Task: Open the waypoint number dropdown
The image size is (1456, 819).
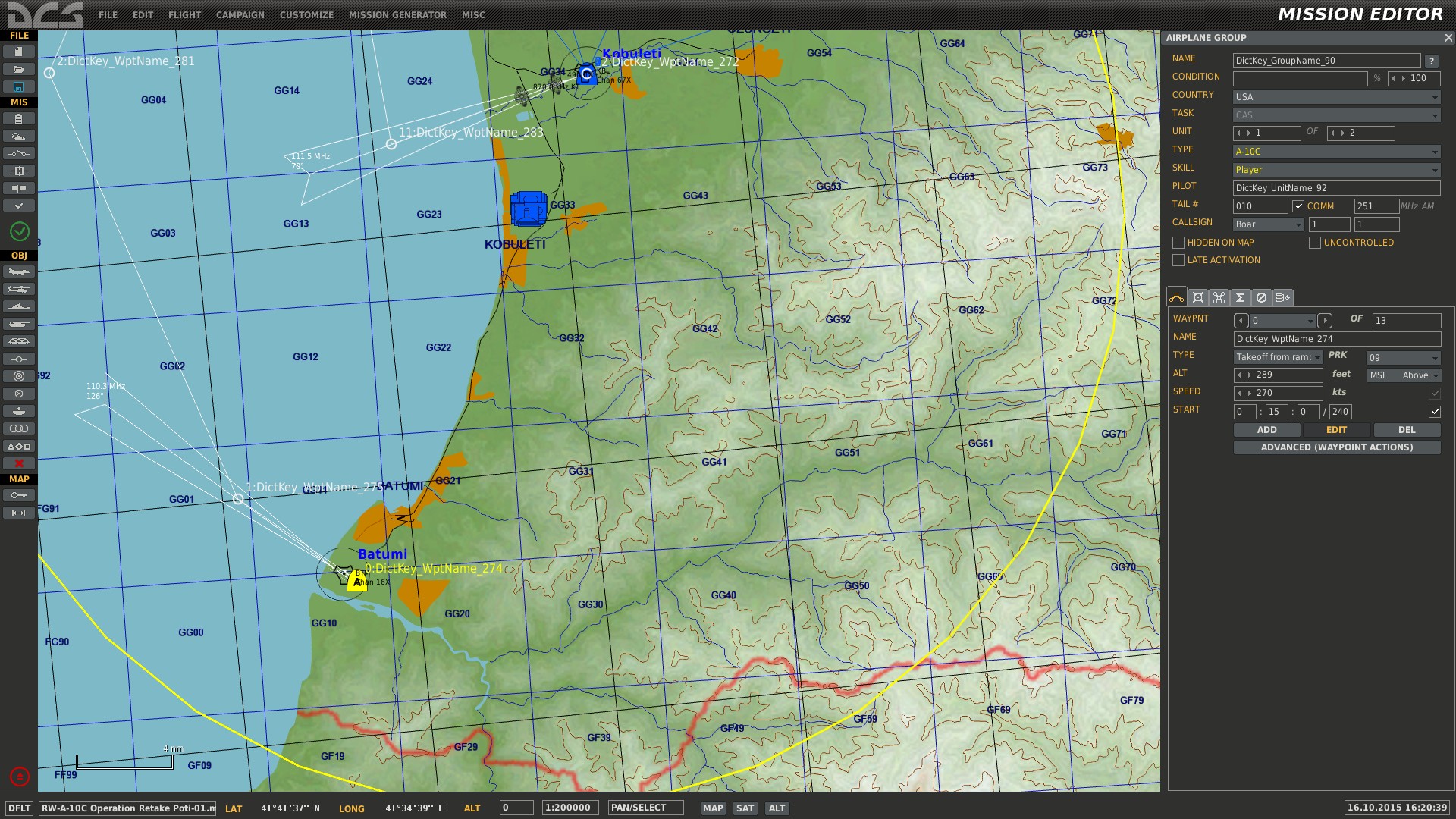Action: pyautogui.click(x=1282, y=321)
